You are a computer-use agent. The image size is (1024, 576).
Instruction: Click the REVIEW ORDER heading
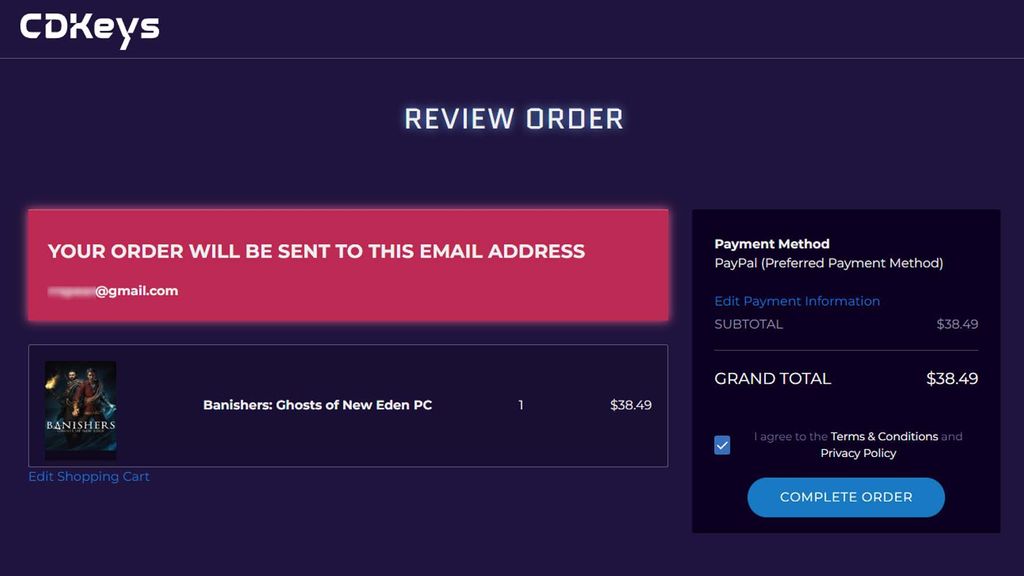pyautogui.click(x=512, y=119)
